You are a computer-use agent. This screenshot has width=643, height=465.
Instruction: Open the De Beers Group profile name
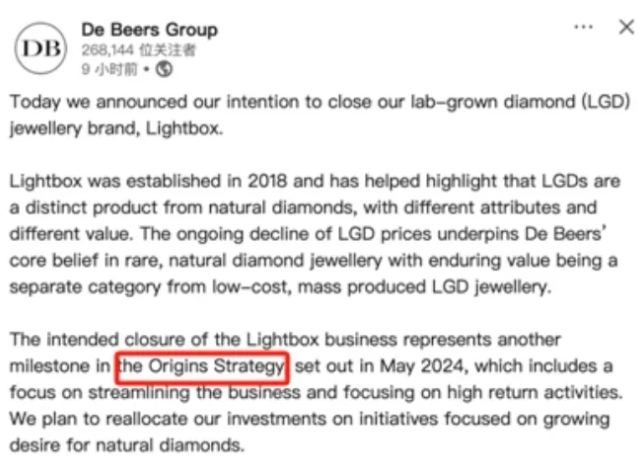click(x=149, y=28)
